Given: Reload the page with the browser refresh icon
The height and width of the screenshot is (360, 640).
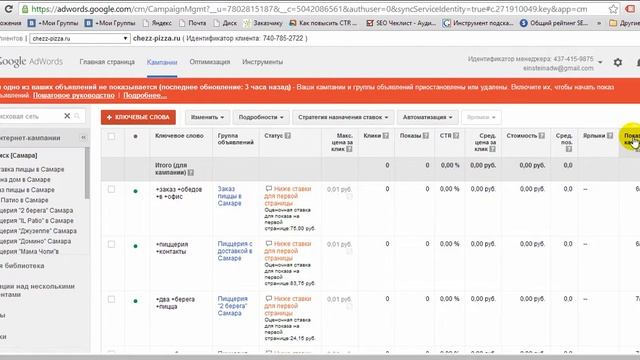Looking at the screenshot, I should click(x=8, y=9).
